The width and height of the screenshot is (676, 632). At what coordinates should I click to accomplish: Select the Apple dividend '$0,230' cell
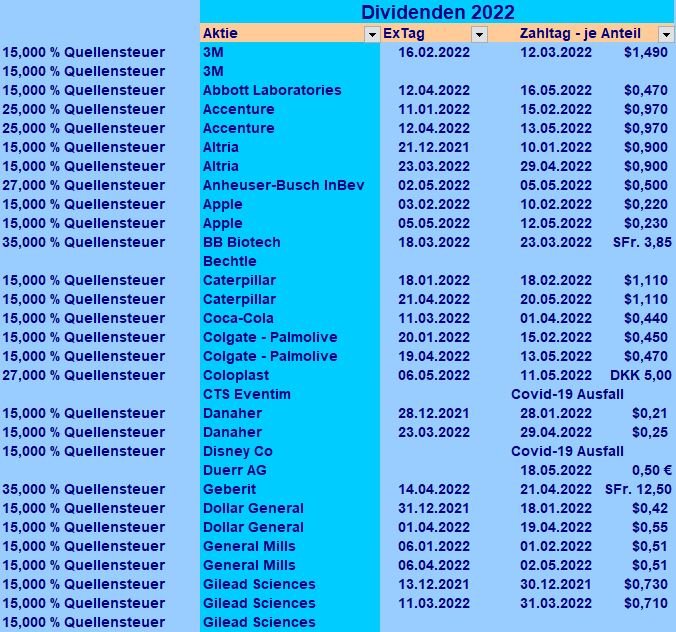tap(646, 223)
